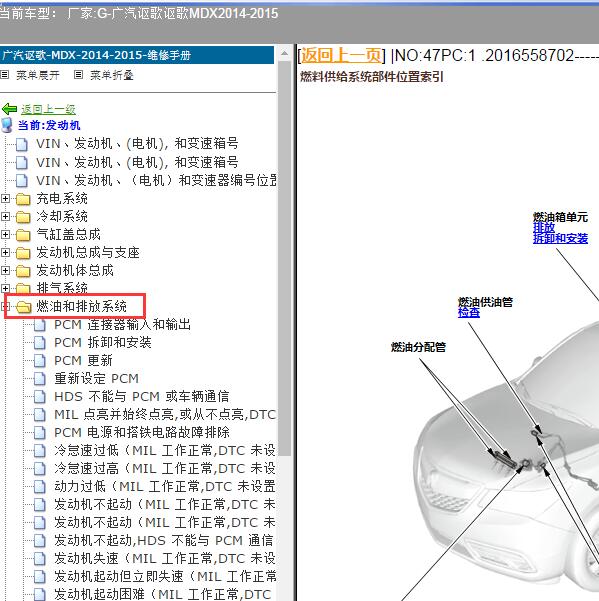
Task: Open HDS 不能与 PCM 或车辆通信 page
Action: pos(141,397)
